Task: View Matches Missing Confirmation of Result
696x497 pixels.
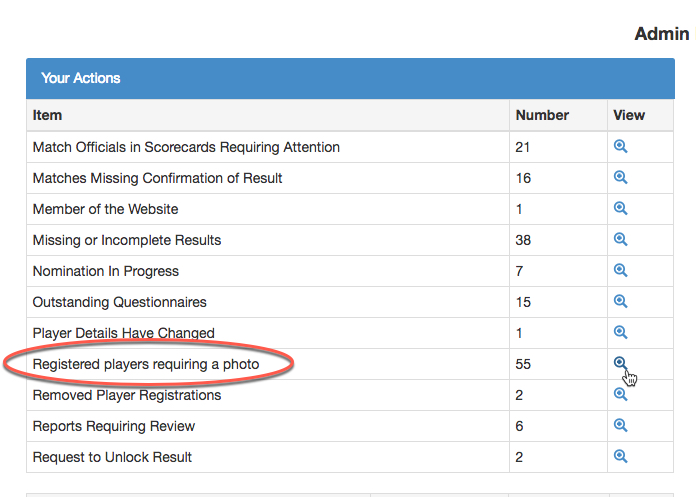Action: tap(620, 178)
